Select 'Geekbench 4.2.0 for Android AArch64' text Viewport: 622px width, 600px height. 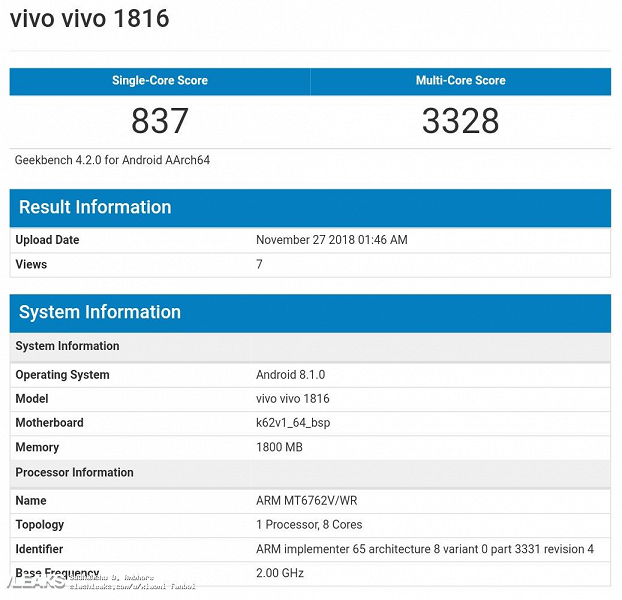coord(112,160)
